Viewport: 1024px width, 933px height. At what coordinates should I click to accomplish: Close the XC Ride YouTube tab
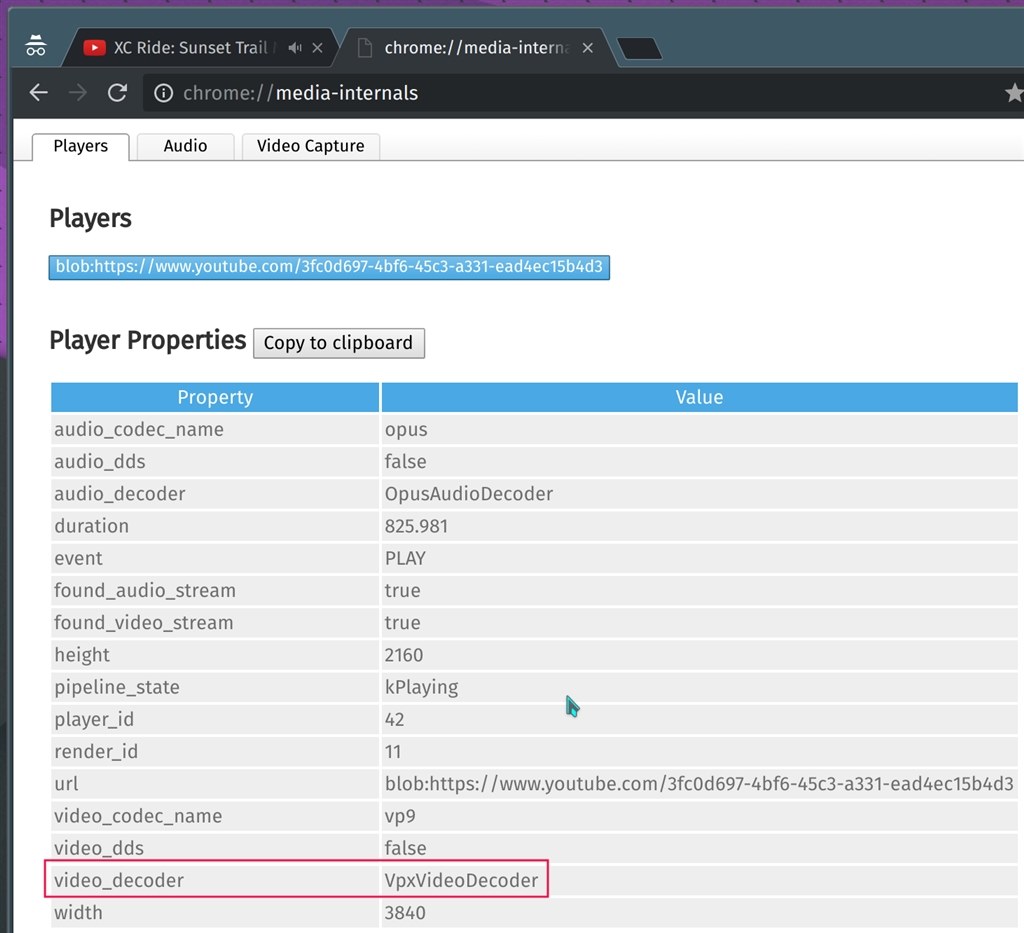318,48
